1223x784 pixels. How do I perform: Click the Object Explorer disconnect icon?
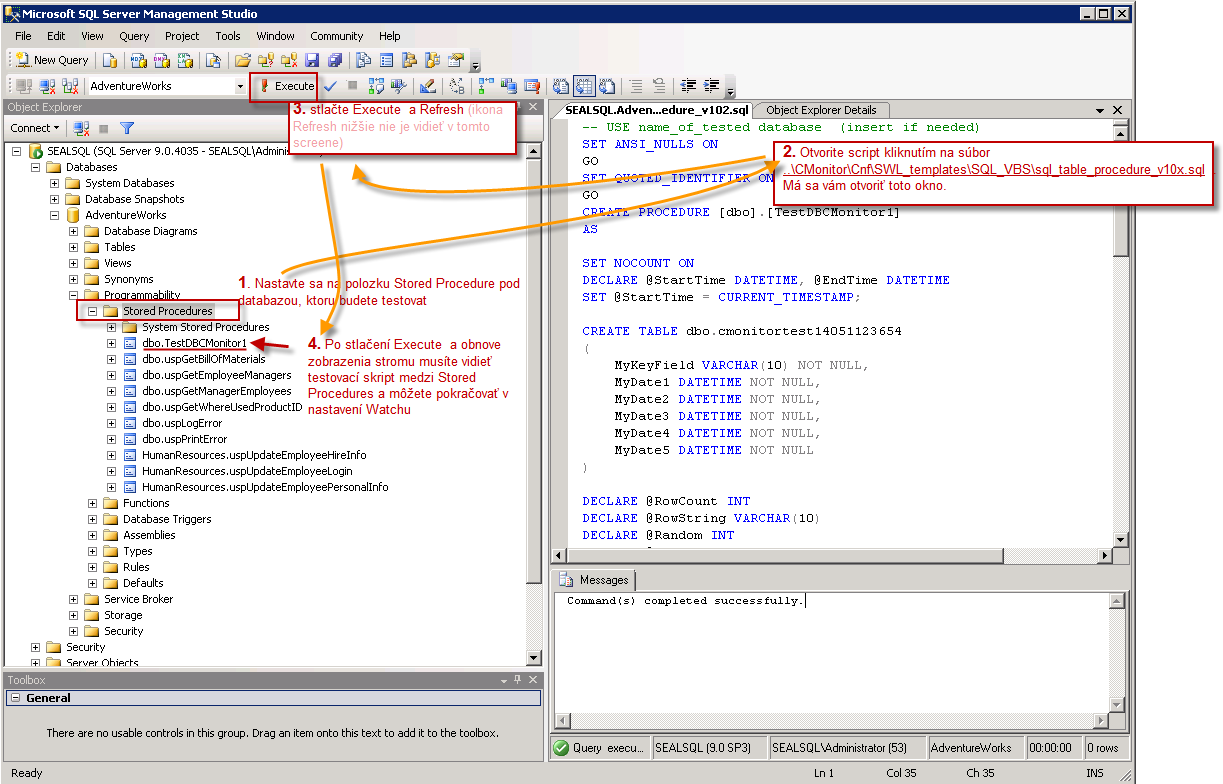click(x=81, y=128)
